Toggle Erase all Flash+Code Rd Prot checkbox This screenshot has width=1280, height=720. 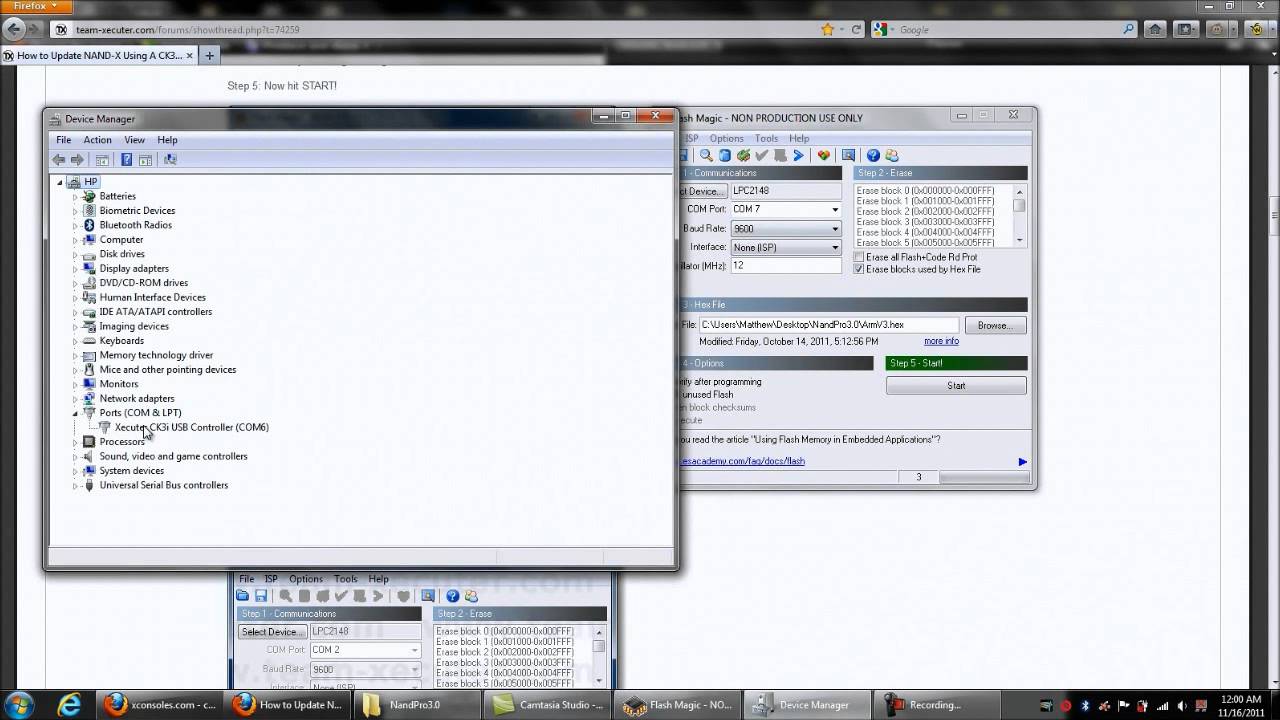pyautogui.click(x=858, y=257)
